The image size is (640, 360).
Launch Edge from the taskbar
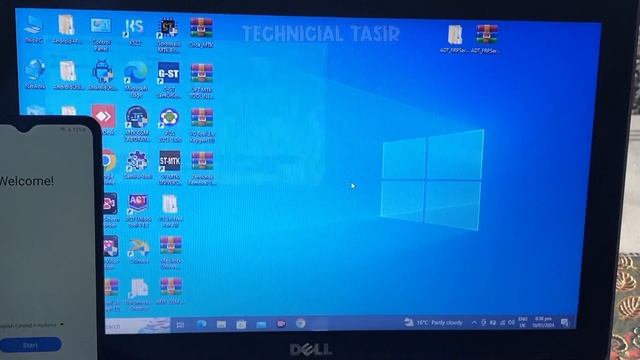click(201, 324)
